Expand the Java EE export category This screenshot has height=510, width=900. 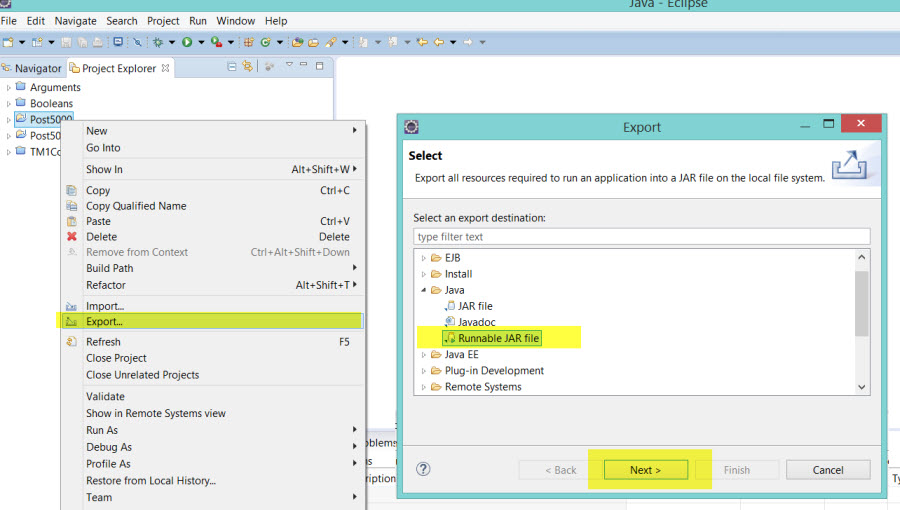coord(424,355)
